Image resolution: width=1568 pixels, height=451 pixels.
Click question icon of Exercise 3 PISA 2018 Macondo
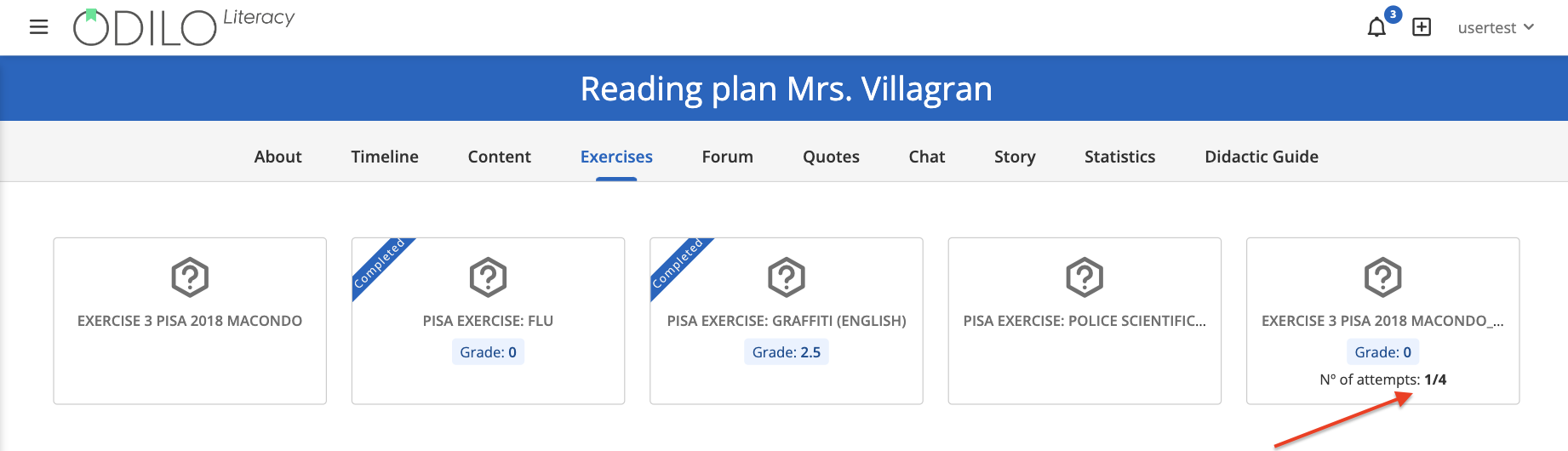pos(190,277)
